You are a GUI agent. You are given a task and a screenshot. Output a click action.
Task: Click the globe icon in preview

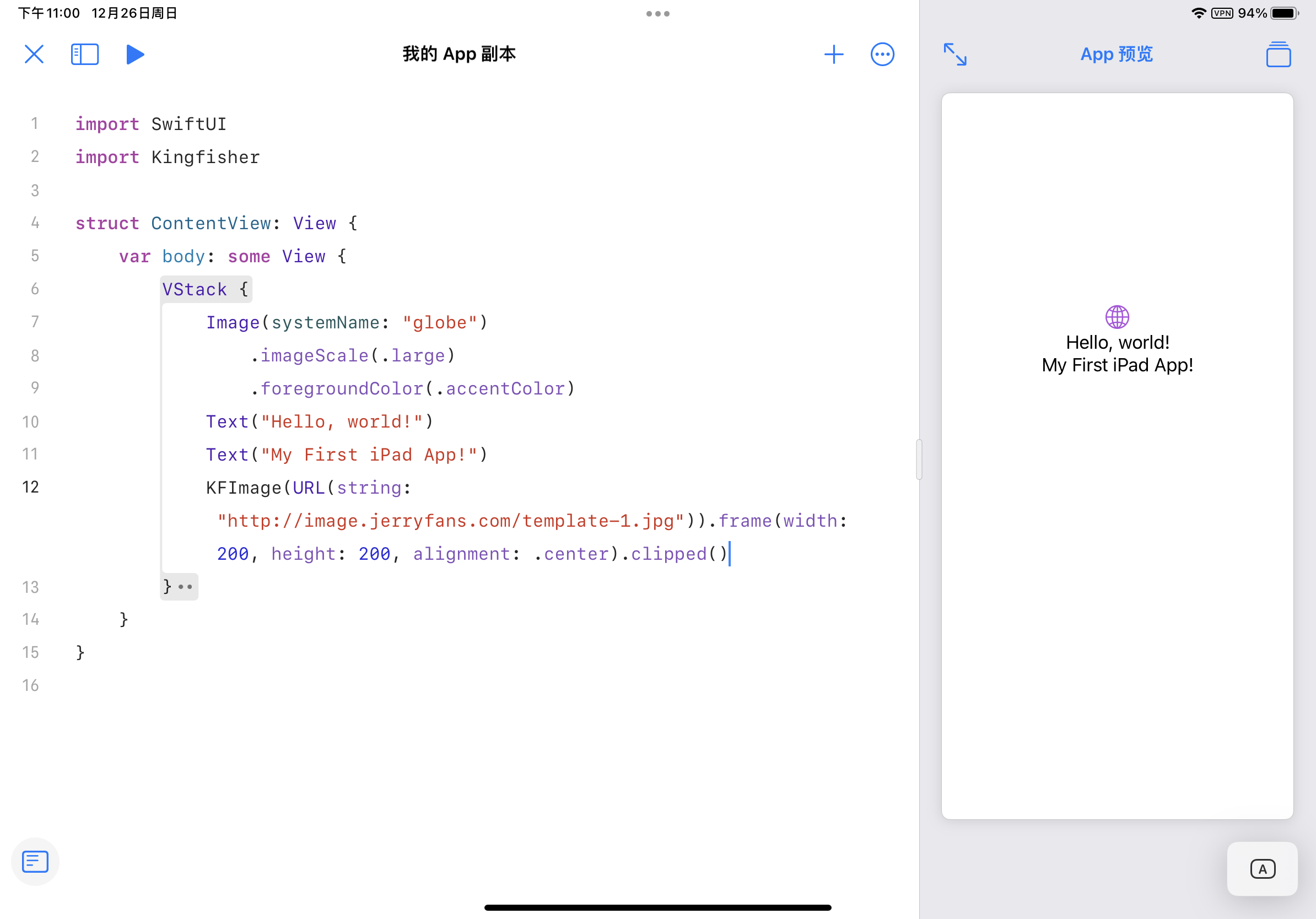pos(1117,317)
